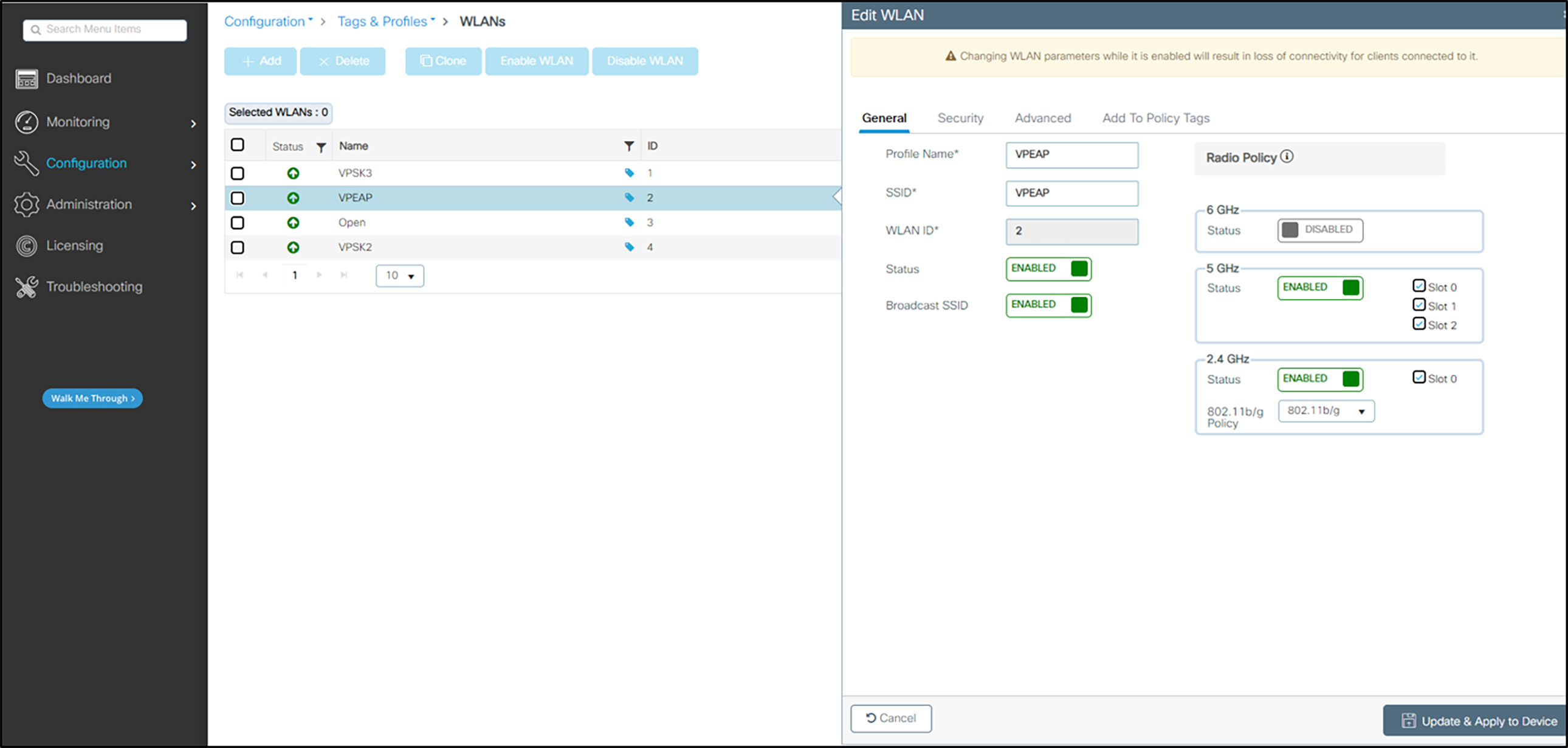Image resolution: width=1568 pixels, height=748 pixels.
Task: Open the rows-per-page dropdown showing 10
Action: coord(399,276)
